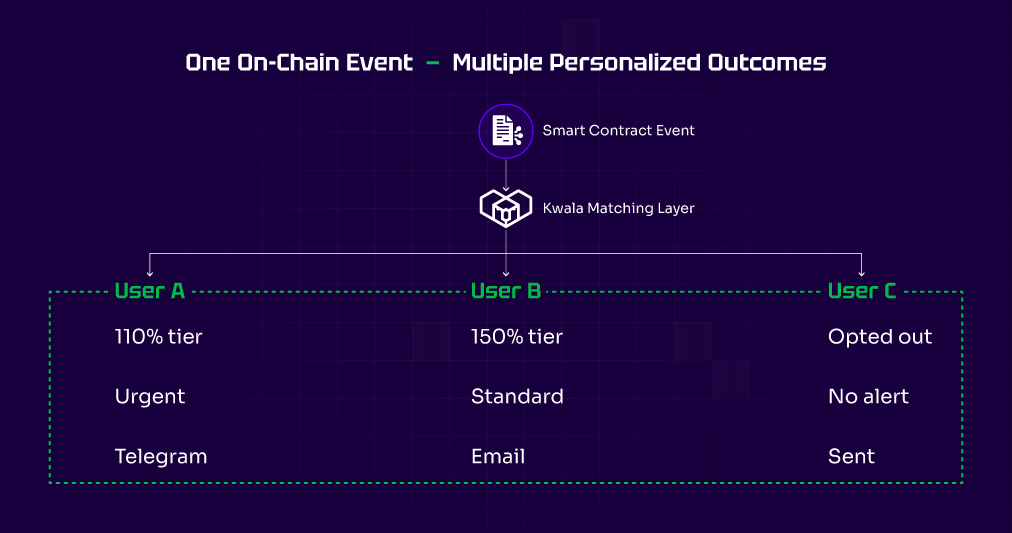Click the arrowhead above User A
1012x533 pixels.
click(x=150, y=271)
